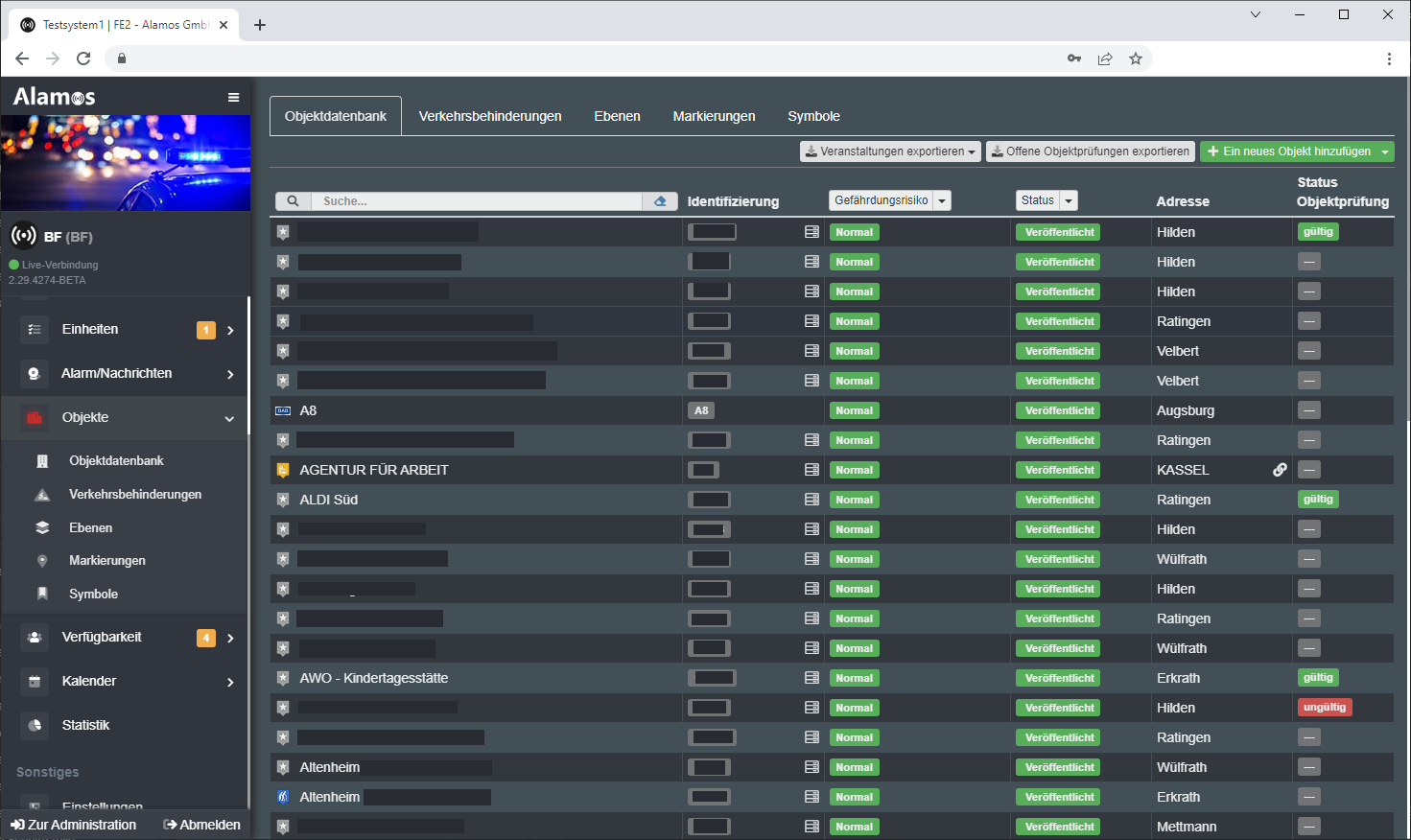Switch to the Verkehrsbehinderungen tab
This screenshot has width=1411, height=840.
pos(490,116)
